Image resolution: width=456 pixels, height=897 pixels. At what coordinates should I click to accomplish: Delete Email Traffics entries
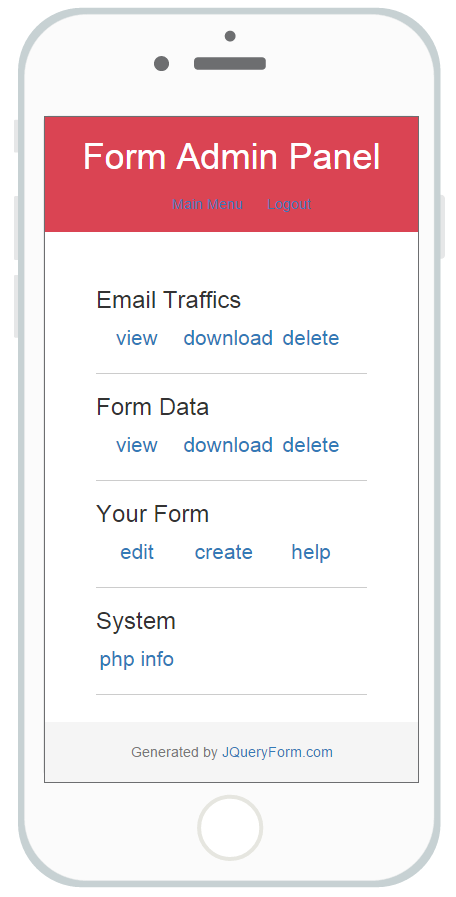(x=311, y=338)
